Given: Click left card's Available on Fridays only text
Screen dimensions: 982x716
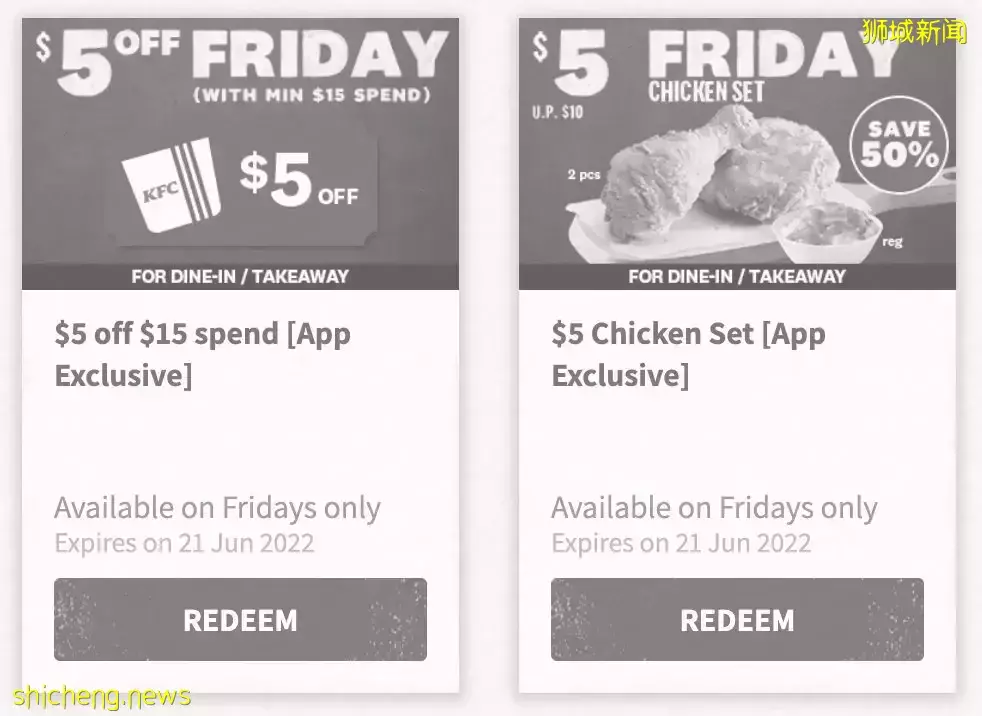Looking at the screenshot, I should [217, 508].
